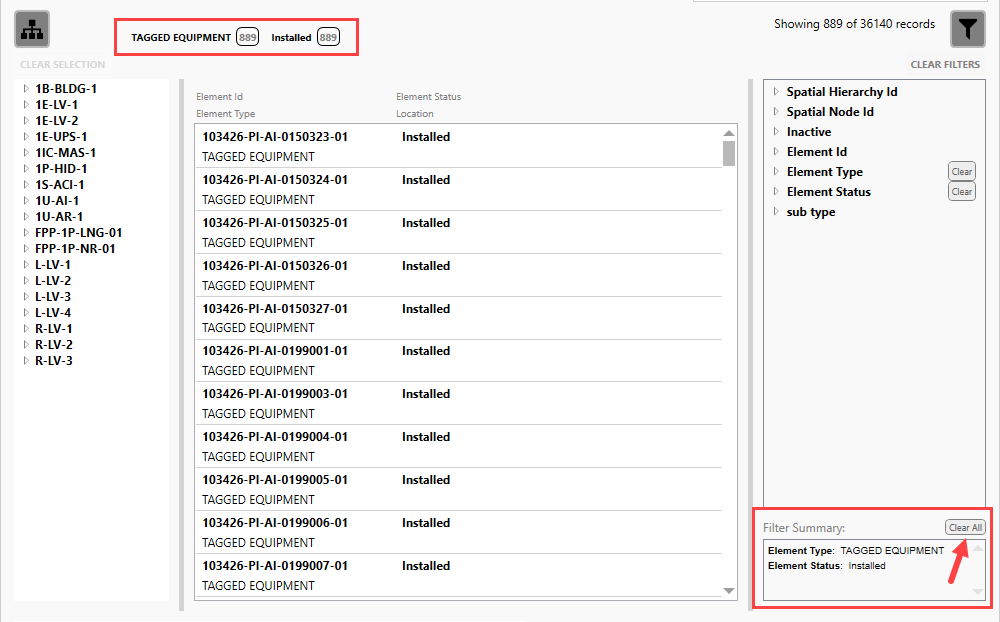
Task: Select record 103426-PI-AI-0199005-01
Action: [459, 489]
